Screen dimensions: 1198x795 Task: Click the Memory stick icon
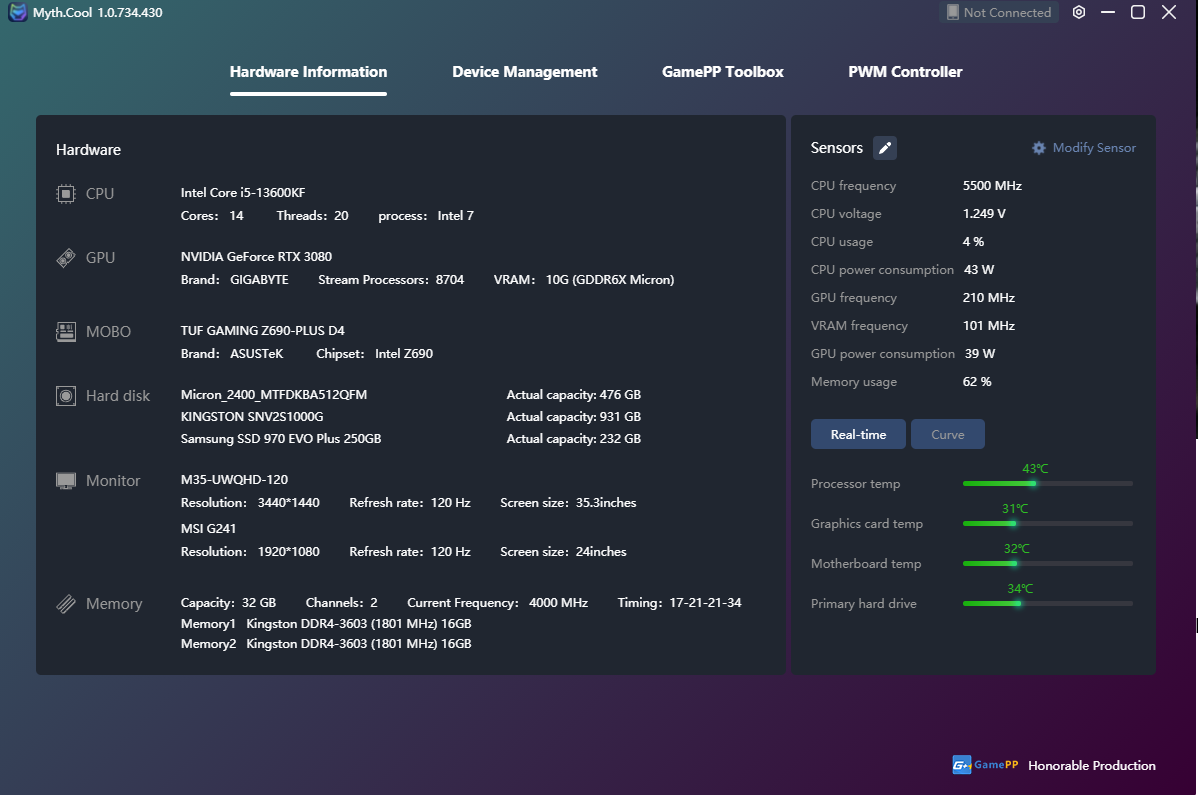coord(66,604)
